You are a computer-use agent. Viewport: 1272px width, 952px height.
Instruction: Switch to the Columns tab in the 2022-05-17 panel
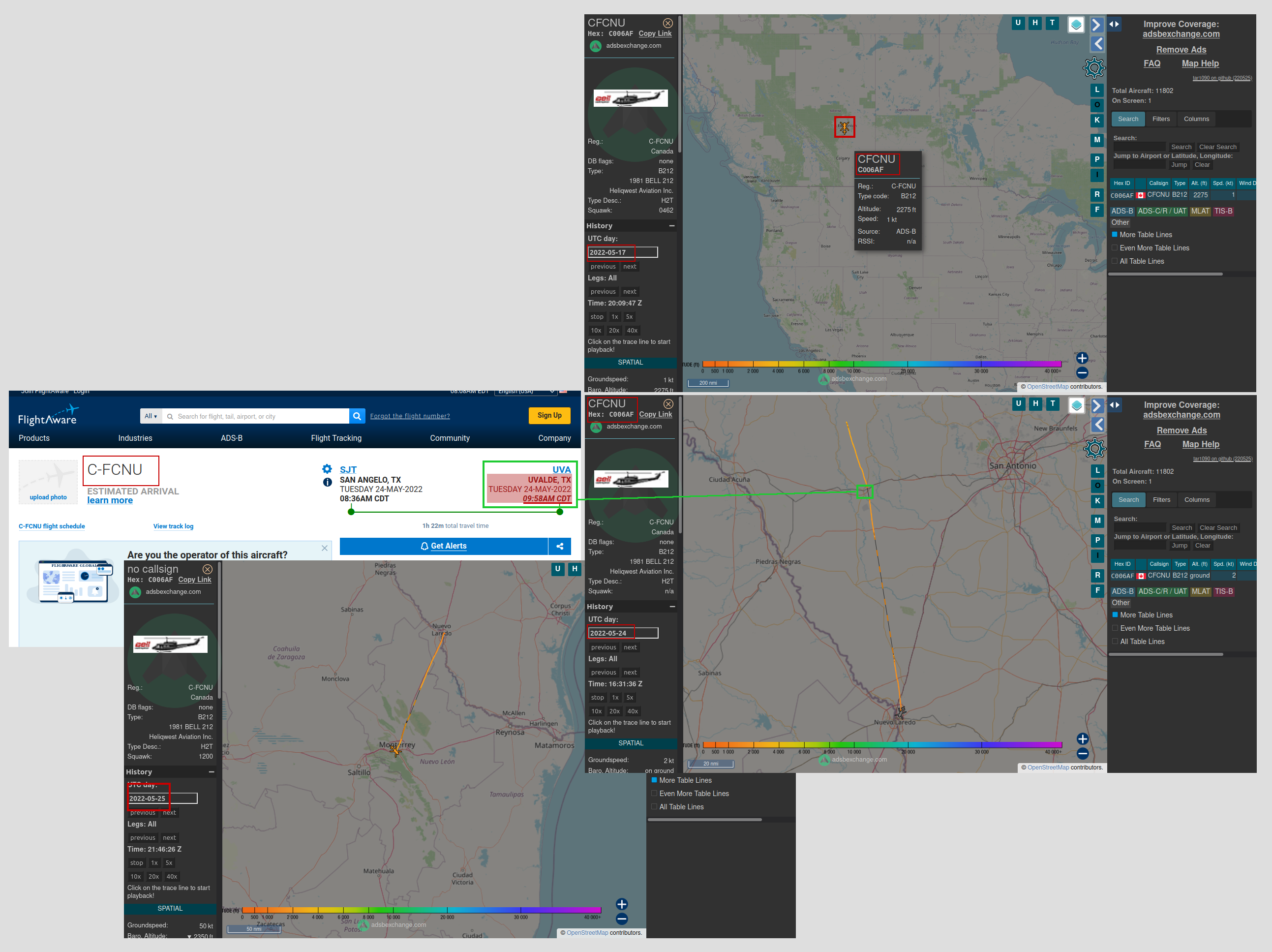1196,119
